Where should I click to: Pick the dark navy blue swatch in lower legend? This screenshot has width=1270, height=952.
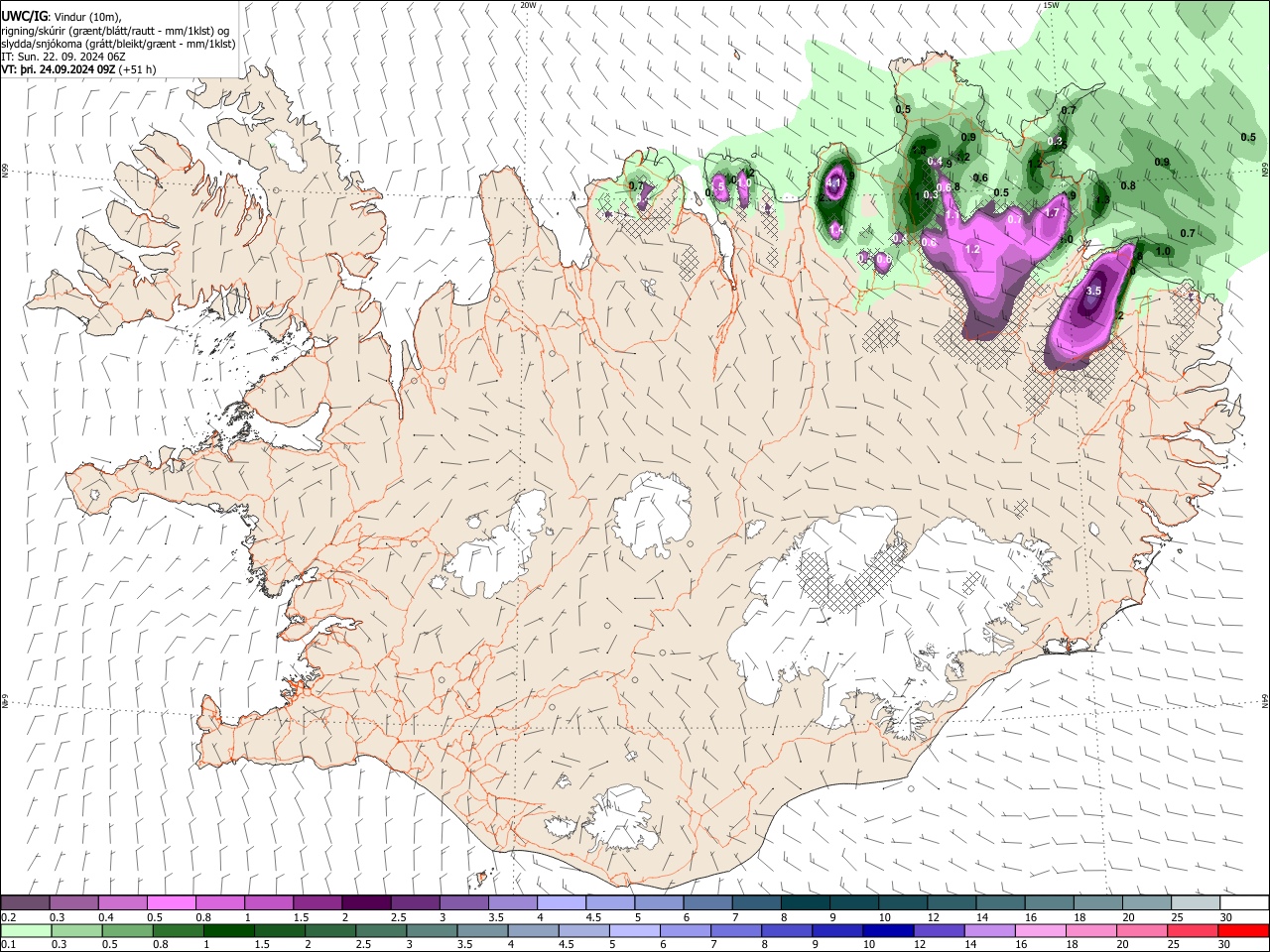[886, 930]
